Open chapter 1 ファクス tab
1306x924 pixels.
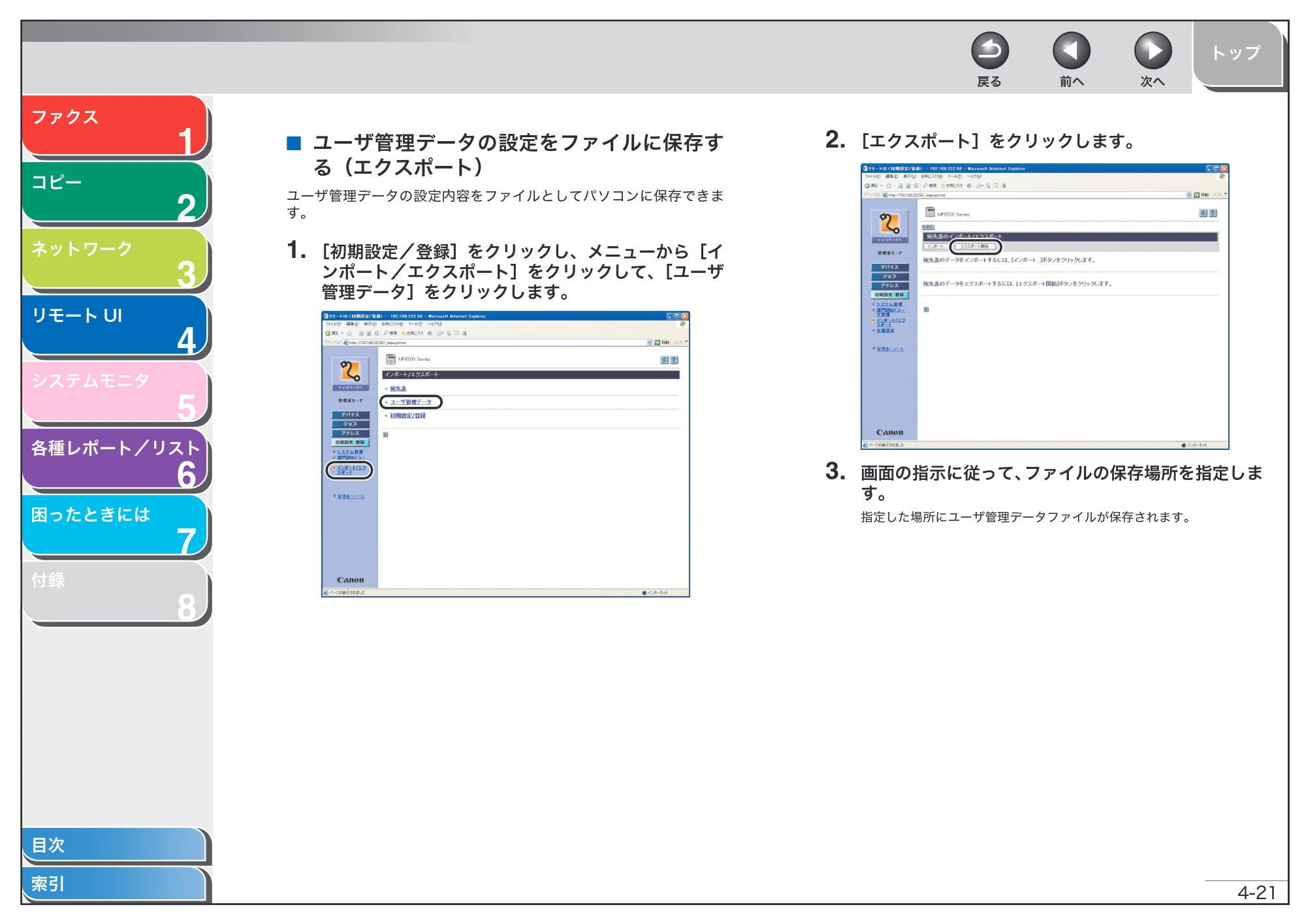coord(115,126)
